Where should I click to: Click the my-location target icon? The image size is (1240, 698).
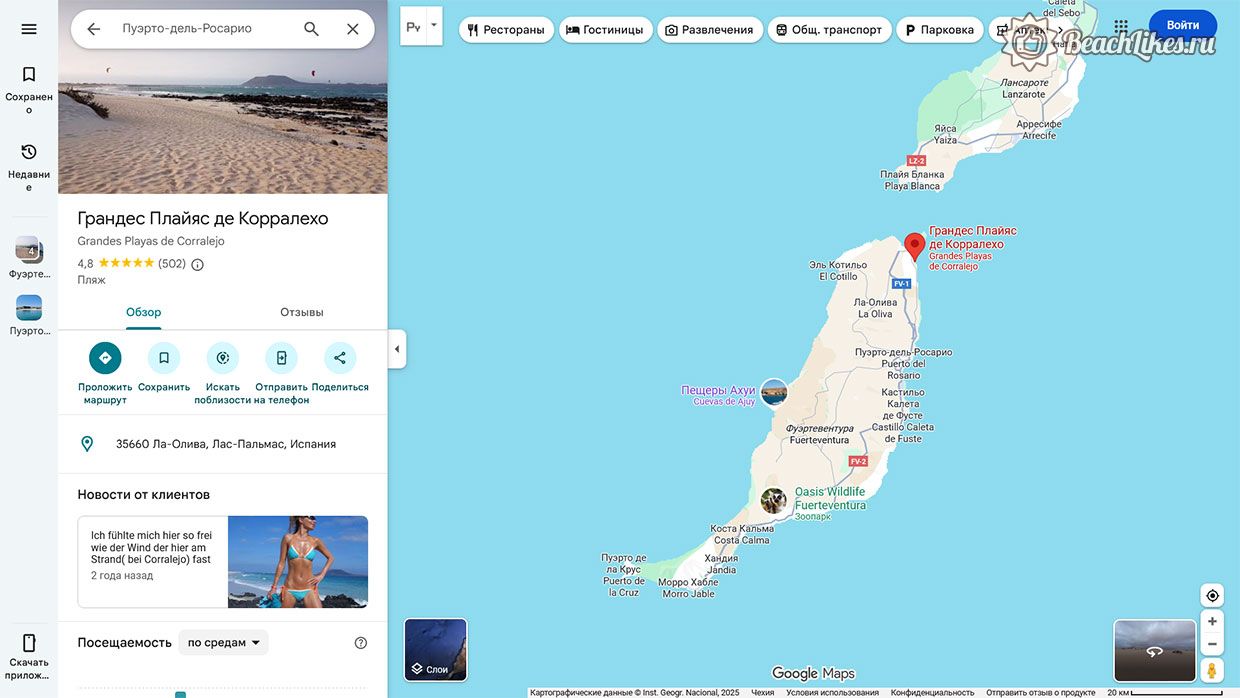click(1212, 595)
